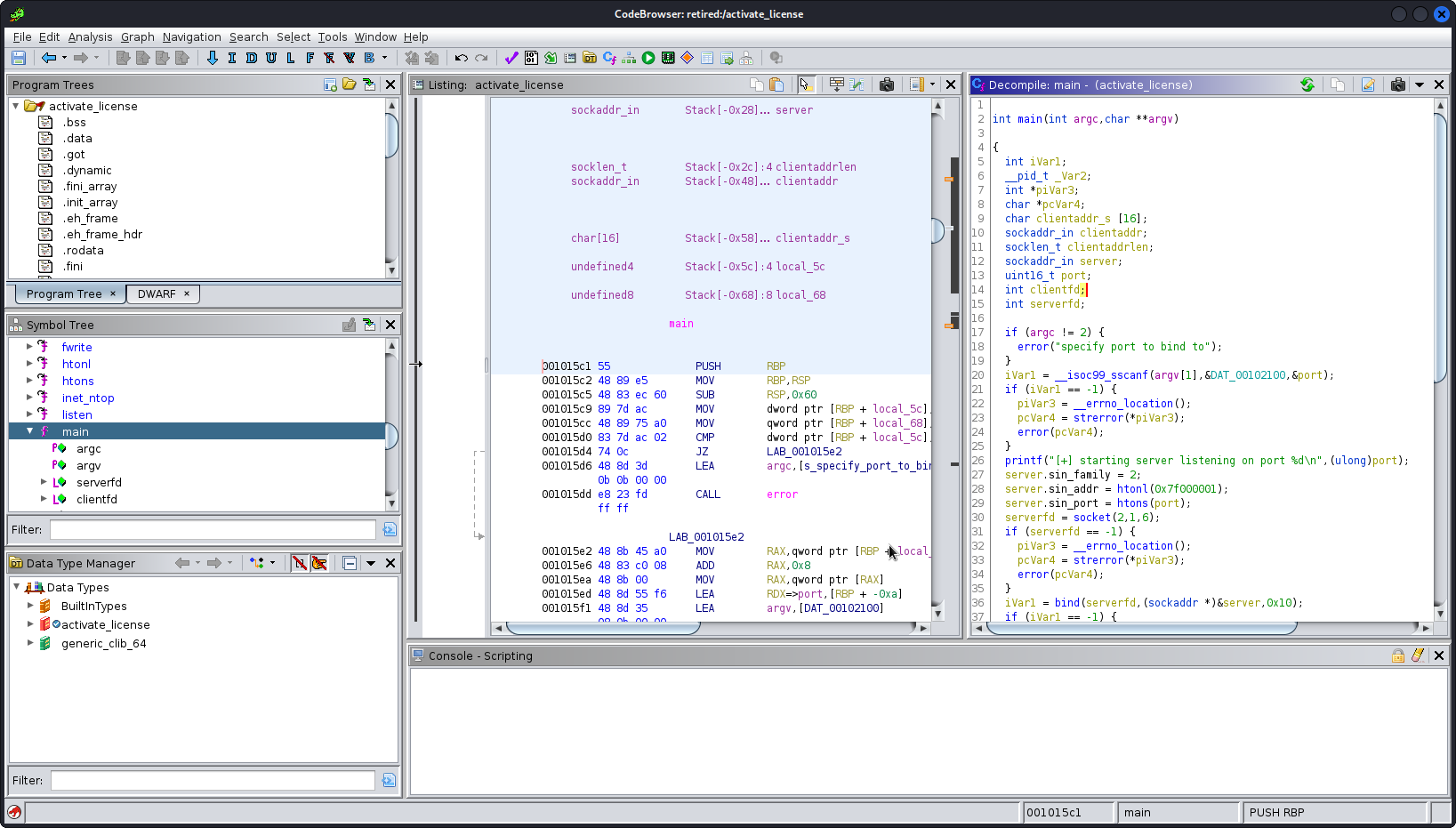Click the Undo arrow in main toolbar
The width and height of the screenshot is (1456, 828).
pyautogui.click(x=461, y=58)
